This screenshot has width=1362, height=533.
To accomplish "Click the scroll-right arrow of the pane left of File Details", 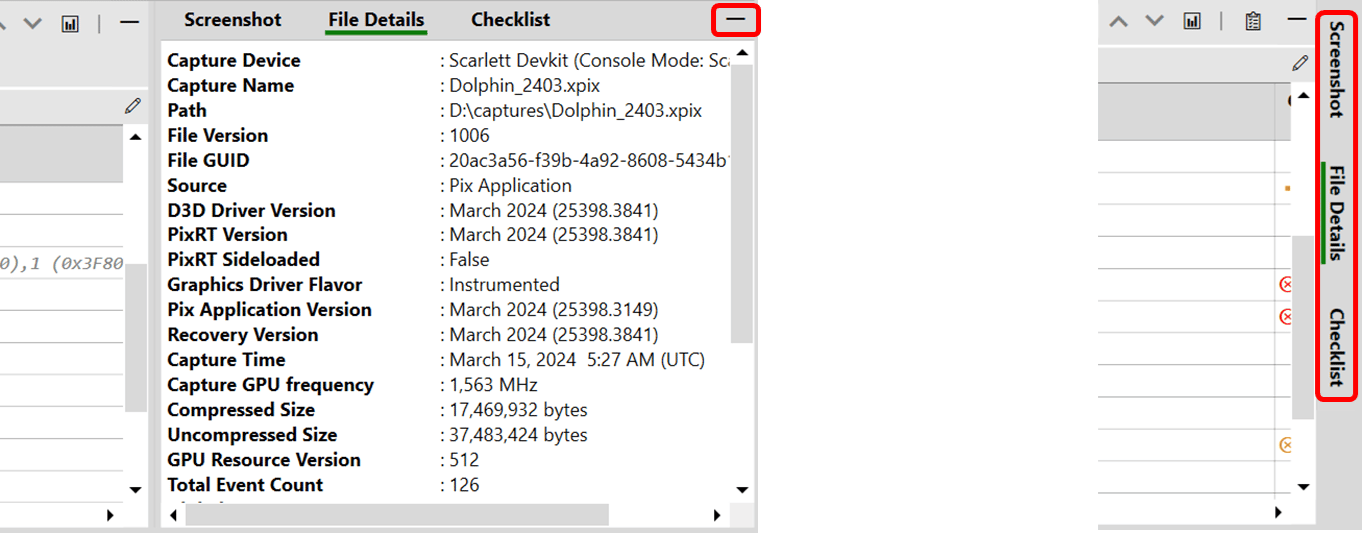I will pyautogui.click(x=110, y=515).
